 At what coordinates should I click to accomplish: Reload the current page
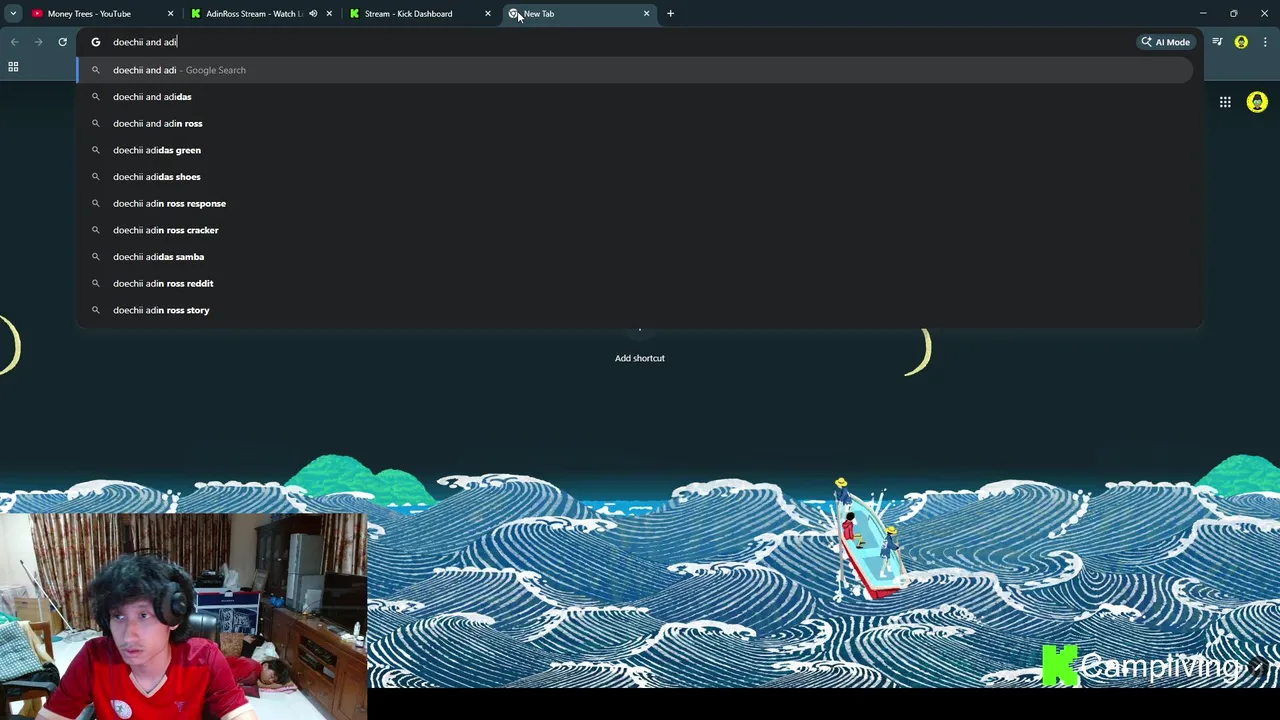(x=62, y=42)
